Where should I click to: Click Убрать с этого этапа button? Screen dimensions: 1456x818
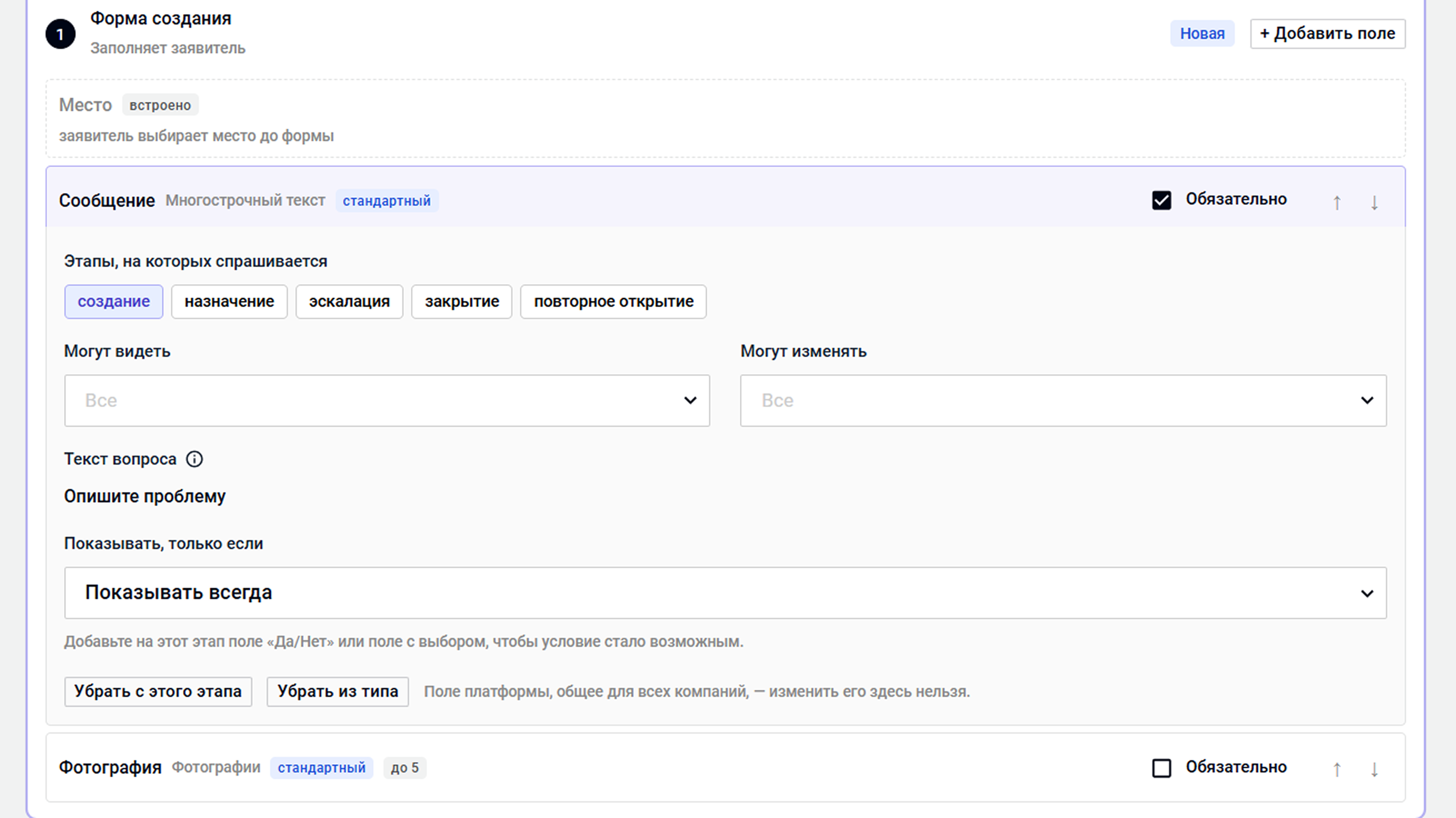coord(158,691)
